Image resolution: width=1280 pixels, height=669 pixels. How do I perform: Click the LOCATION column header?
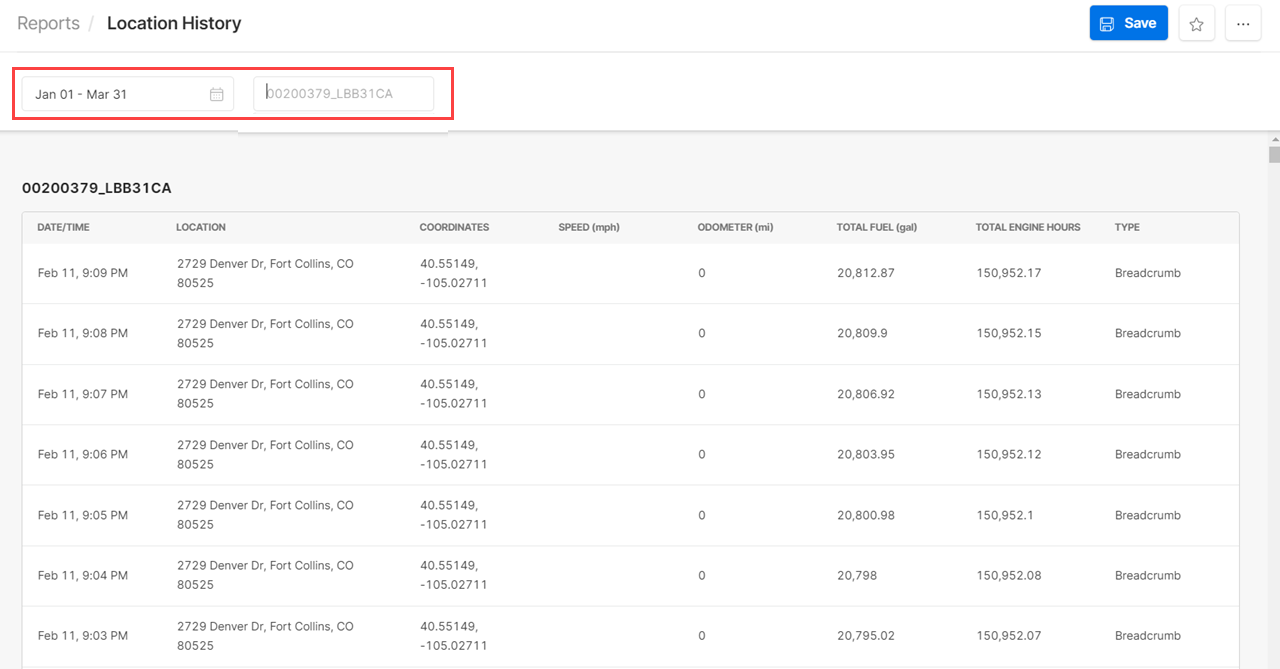[201, 227]
